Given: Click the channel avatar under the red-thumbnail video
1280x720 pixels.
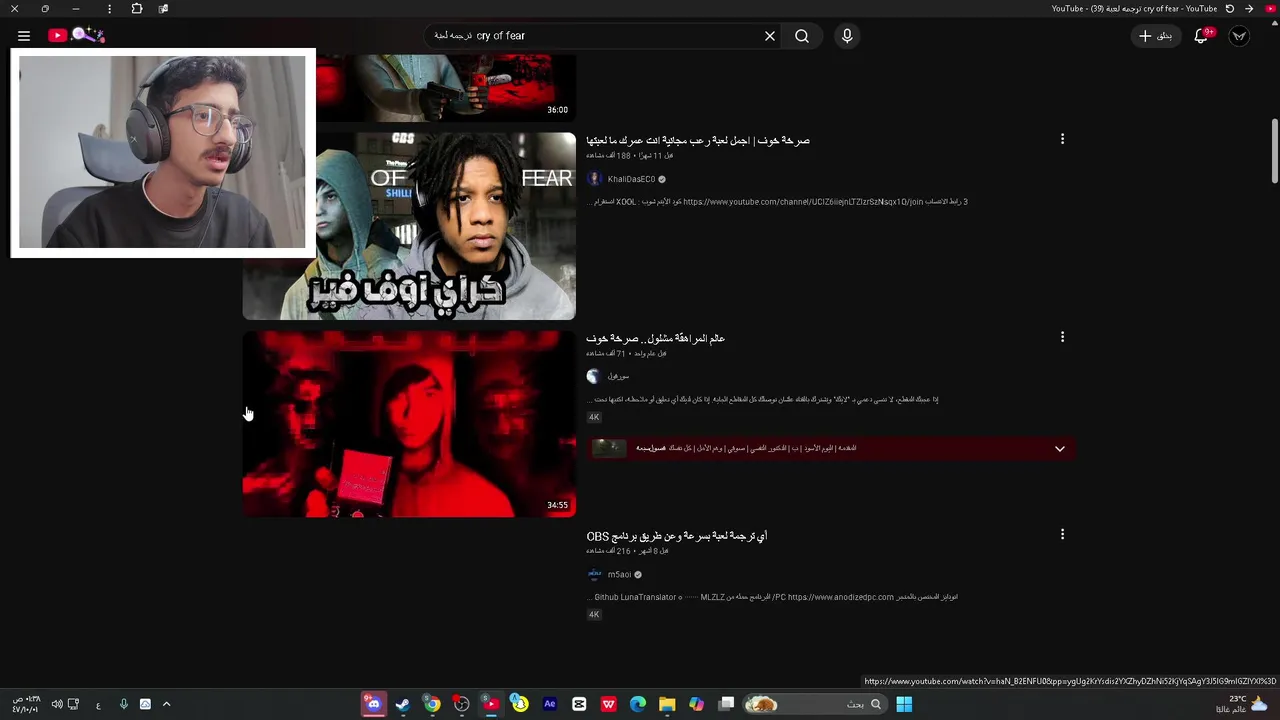Looking at the screenshot, I should click(x=594, y=376).
